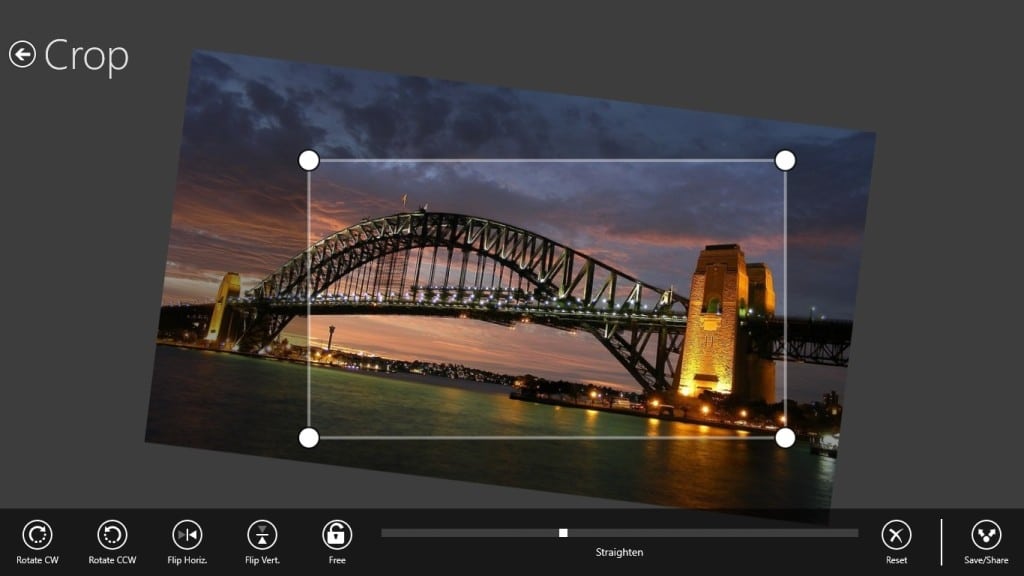Click the back arrow next to Crop
1024x576 pixels.
click(22, 54)
